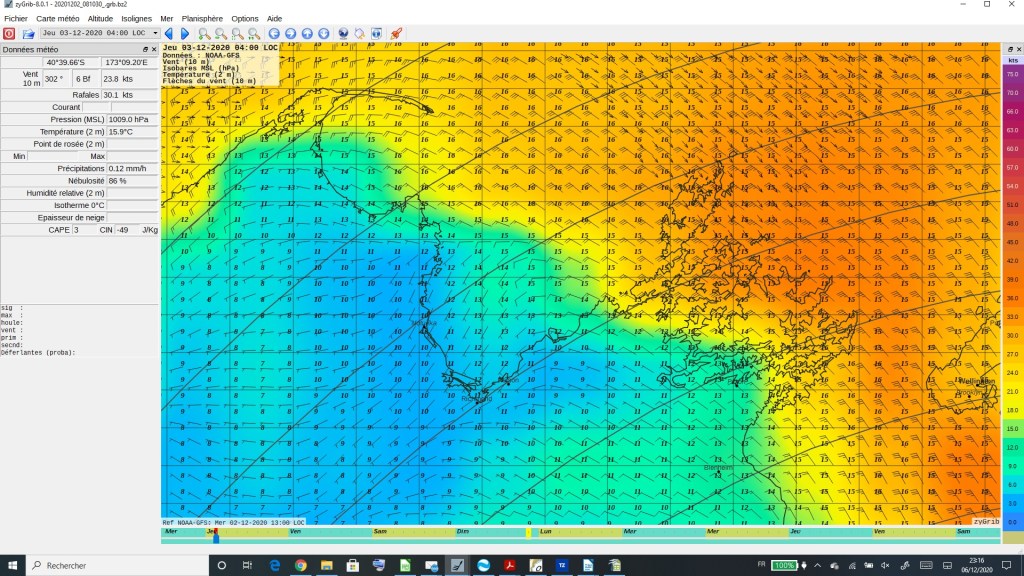Go to previous forecast with left arrow
The height and width of the screenshot is (576, 1024).
[x=169, y=33]
